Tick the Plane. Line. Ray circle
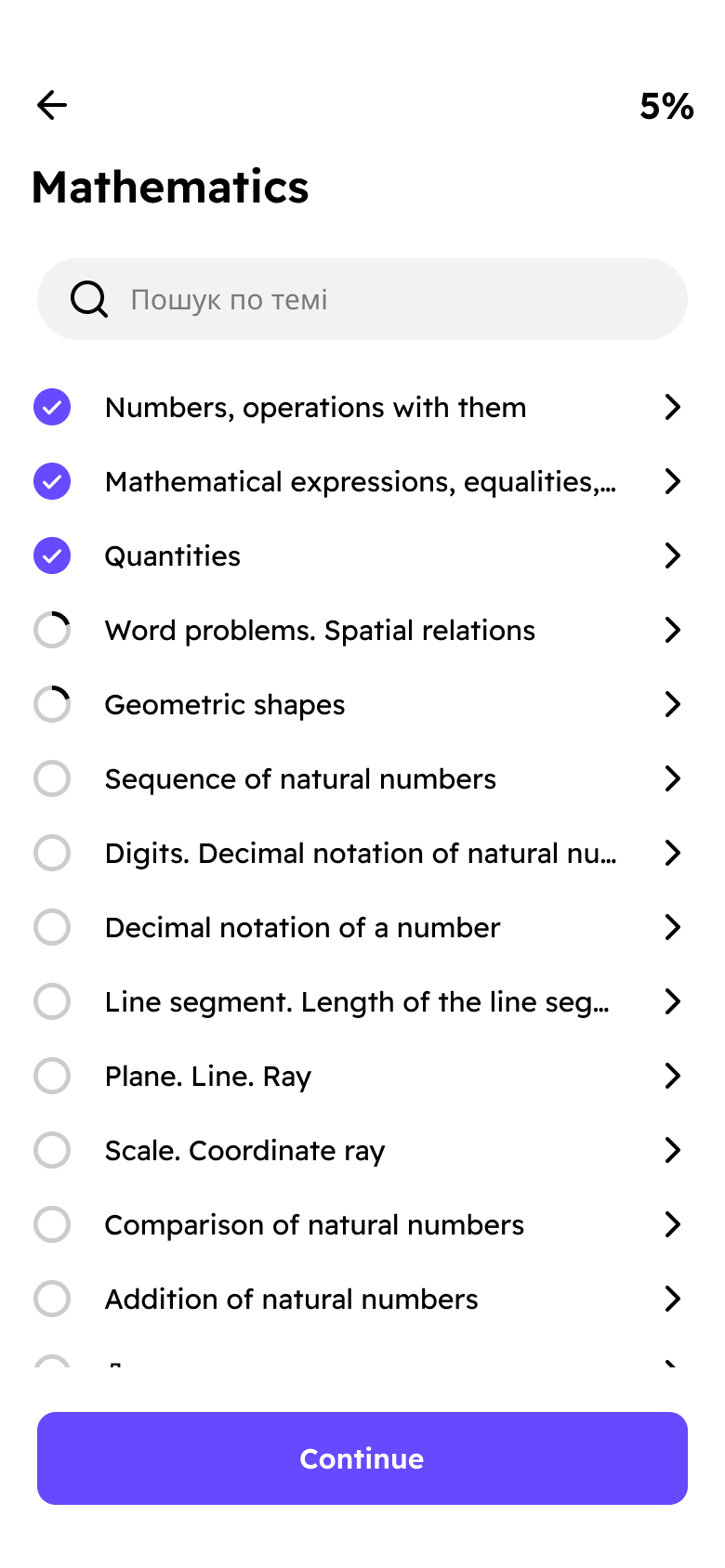 pos(52,1076)
